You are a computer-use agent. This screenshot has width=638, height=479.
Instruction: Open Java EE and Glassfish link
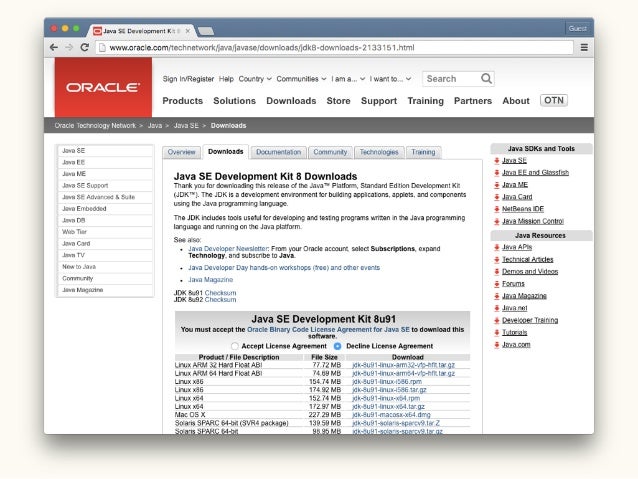(x=535, y=173)
